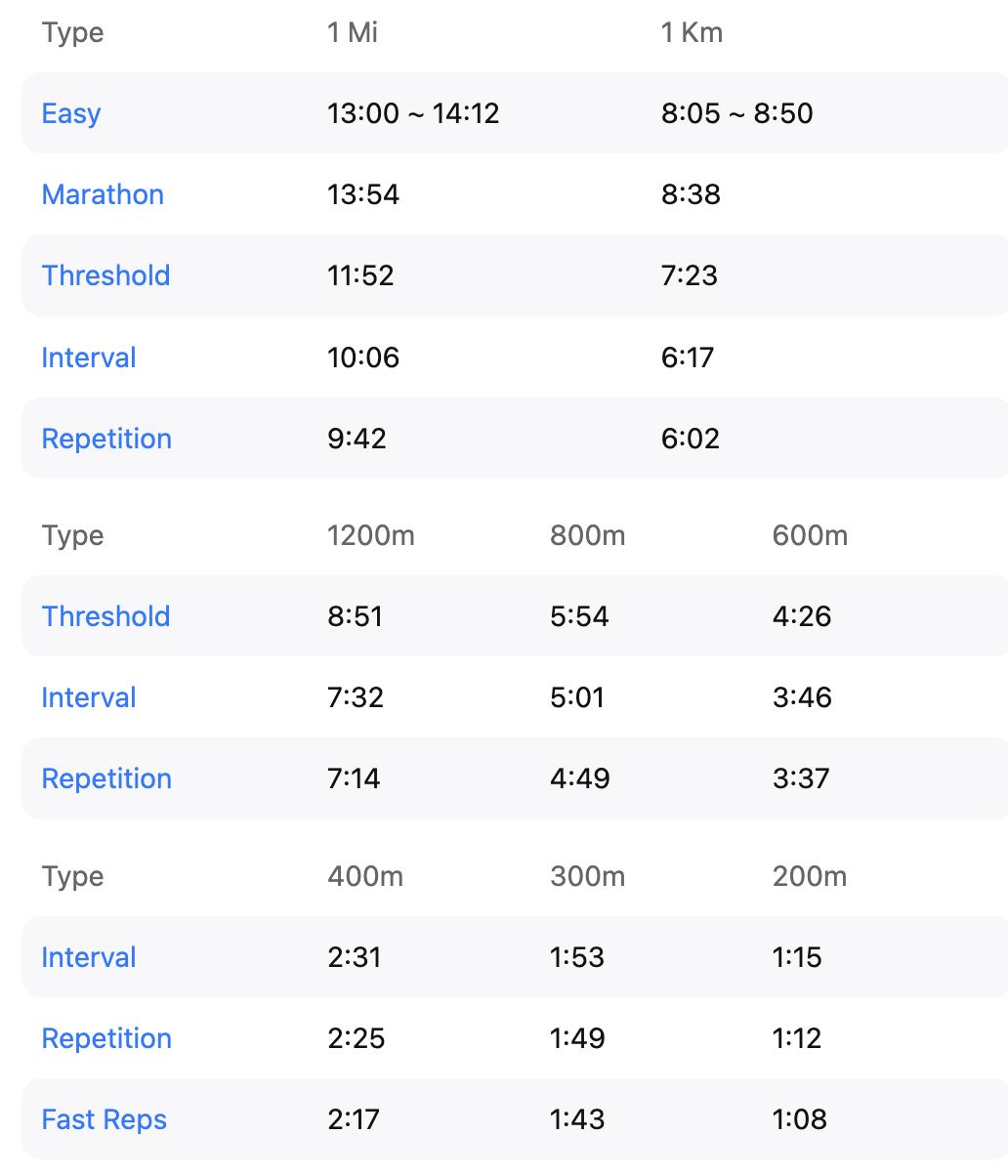Click the Easy 13:00 ~ 14:12 mile pace
1008x1176 pixels.
tap(413, 113)
